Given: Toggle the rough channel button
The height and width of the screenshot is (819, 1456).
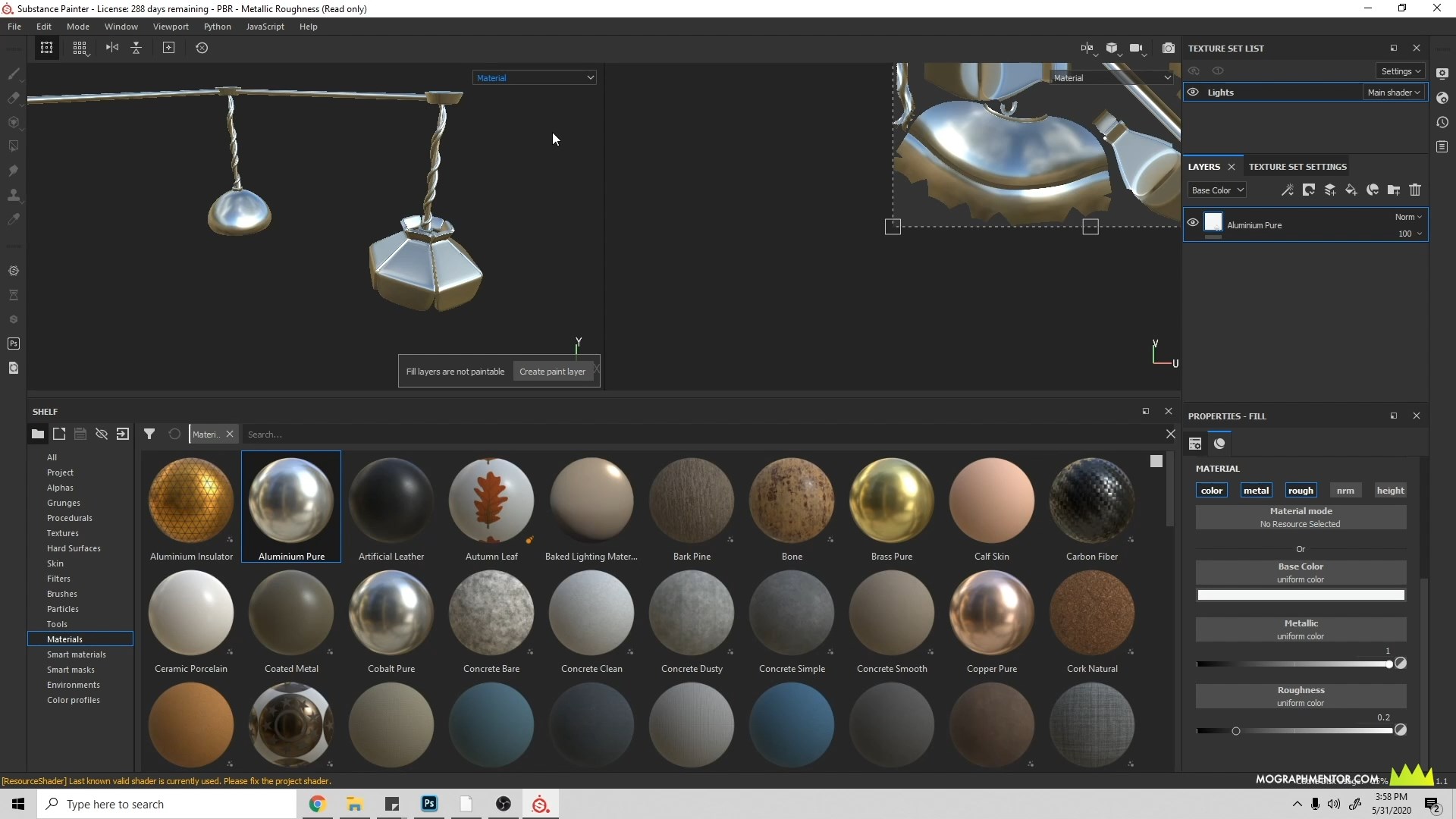Looking at the screenshot, I should point(1301,491).
